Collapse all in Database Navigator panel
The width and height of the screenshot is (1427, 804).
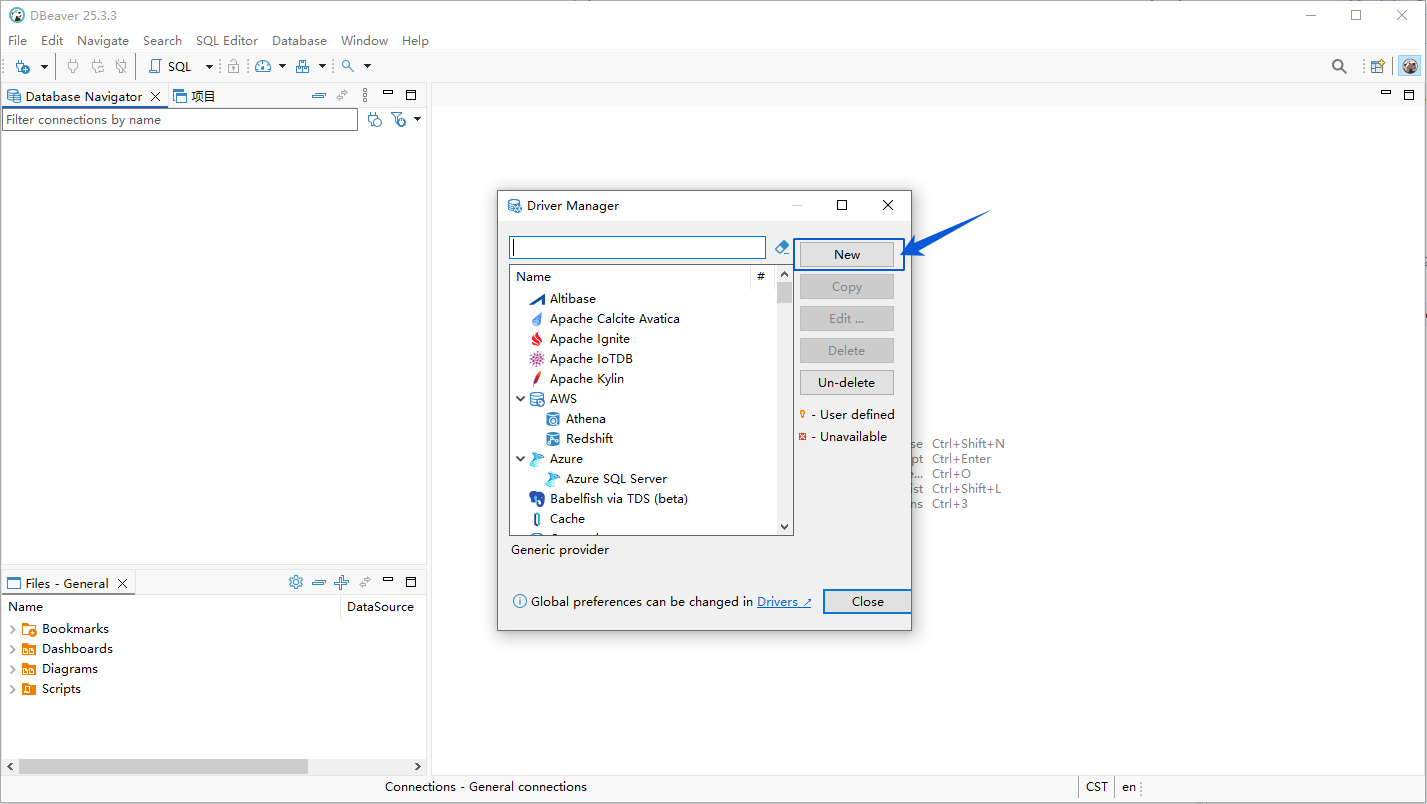point(319,96)
